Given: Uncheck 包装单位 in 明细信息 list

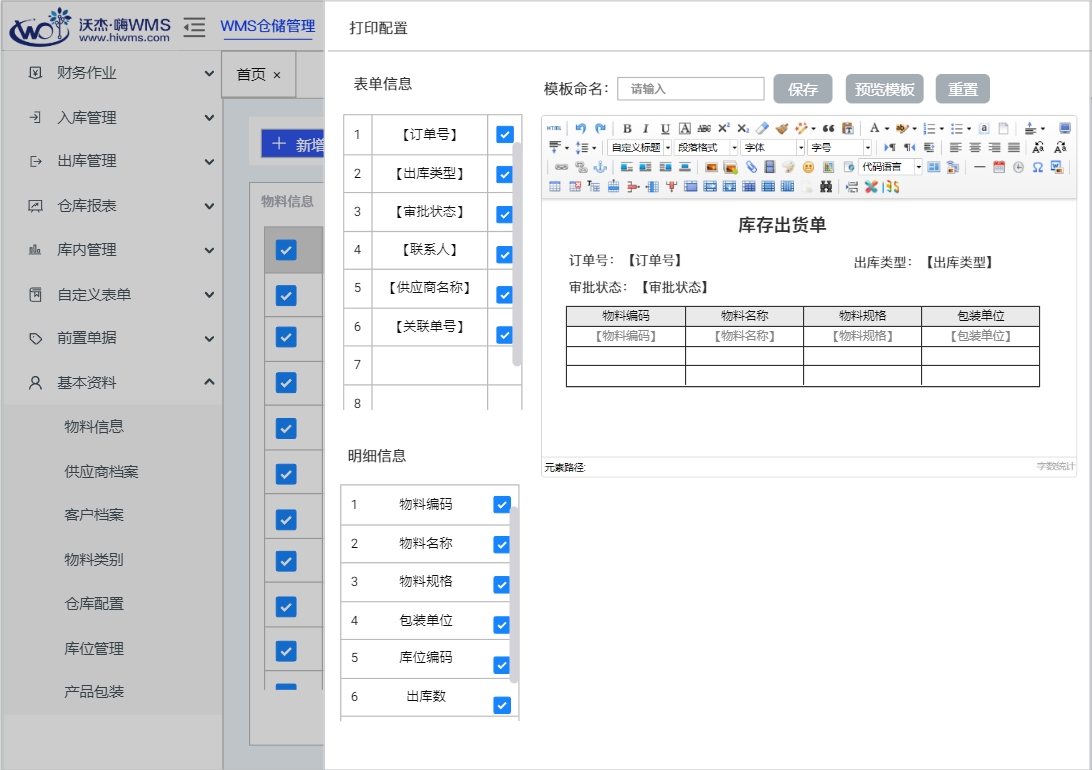Looking at the screenshot, I should (501, 624).
